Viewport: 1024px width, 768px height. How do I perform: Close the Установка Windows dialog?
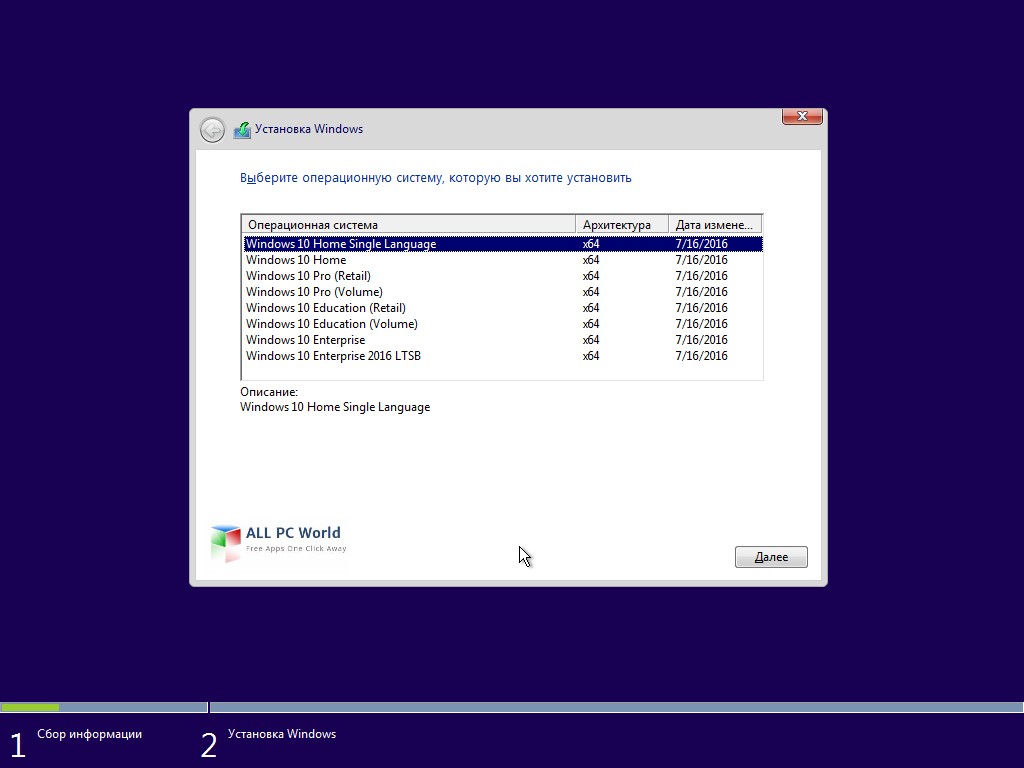802,116
